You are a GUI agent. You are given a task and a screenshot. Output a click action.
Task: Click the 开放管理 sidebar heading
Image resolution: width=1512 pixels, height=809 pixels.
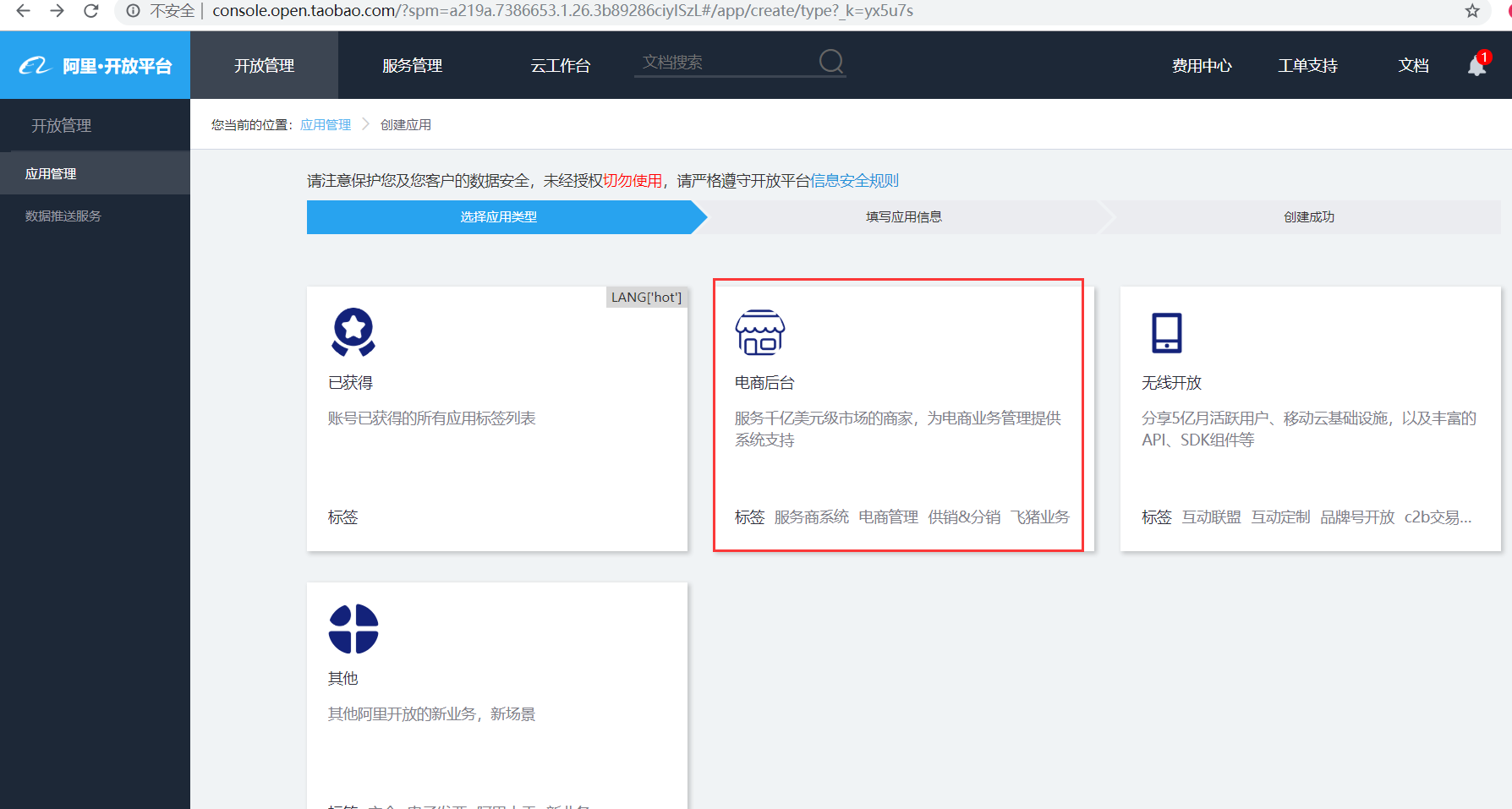coord(62,125)
